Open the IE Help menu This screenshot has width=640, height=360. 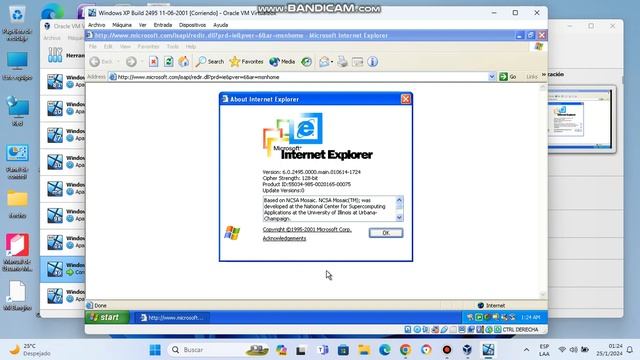point(191,47)
